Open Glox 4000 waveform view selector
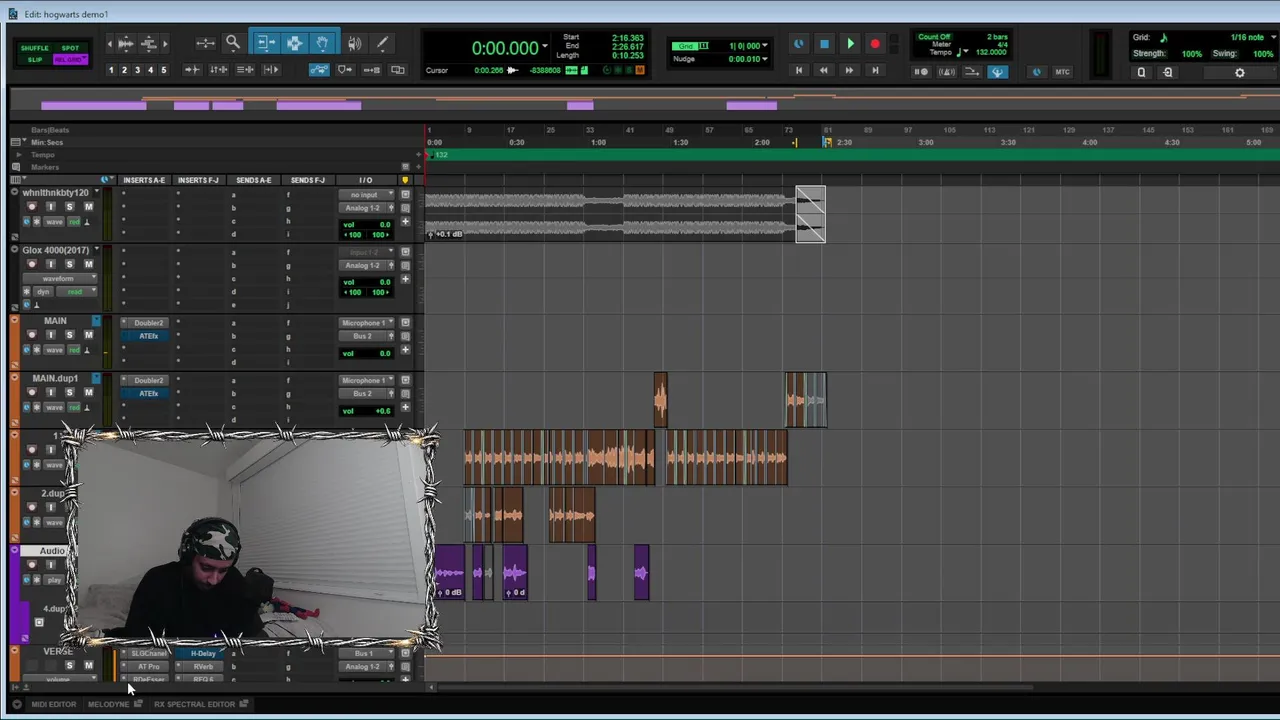This screenshot has height=720, width=1280. [60, 278]
